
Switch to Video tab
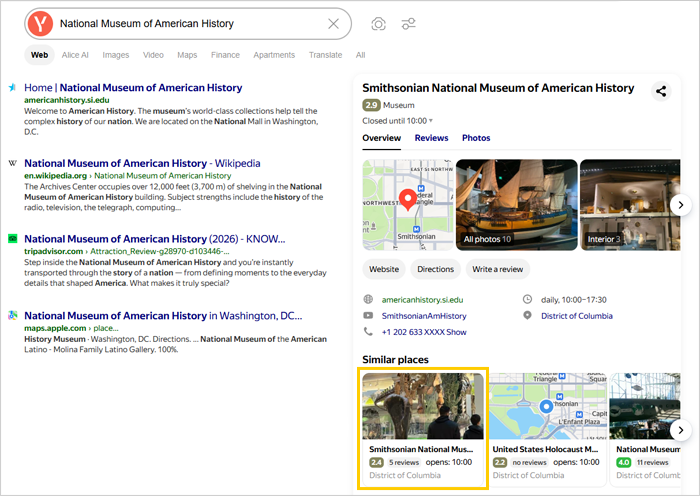[x=153, y=55]
